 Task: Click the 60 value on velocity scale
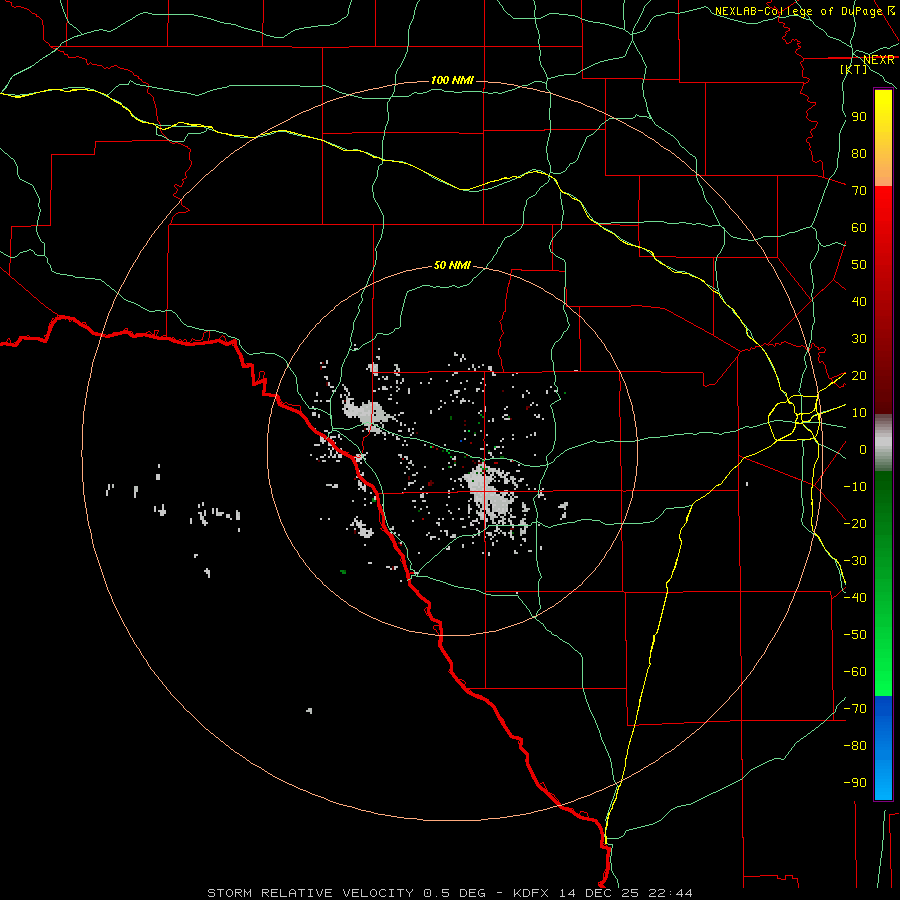click(859, 228)
